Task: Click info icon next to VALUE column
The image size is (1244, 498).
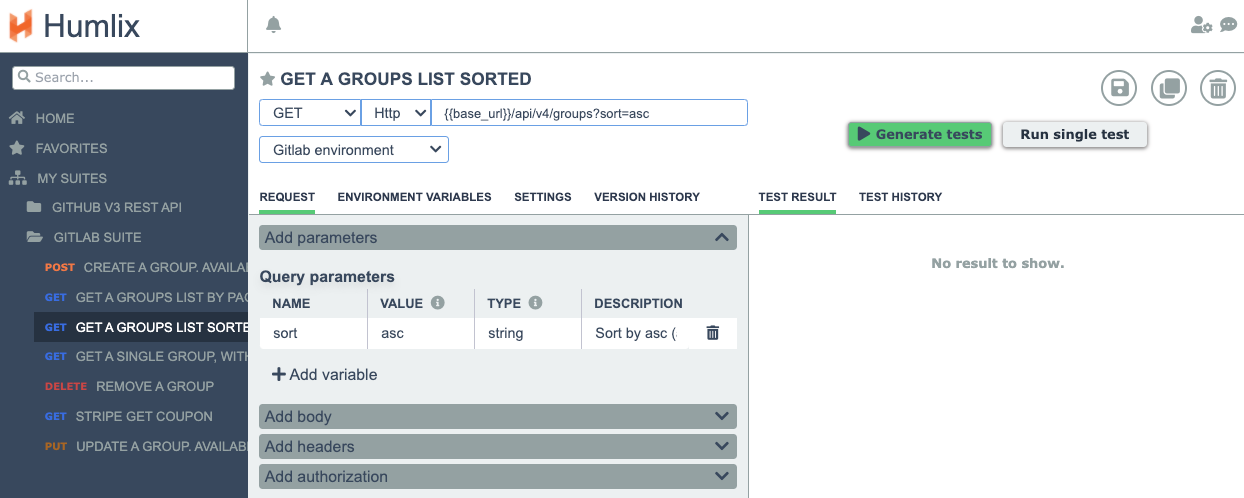Action: (x=437, y=303)
